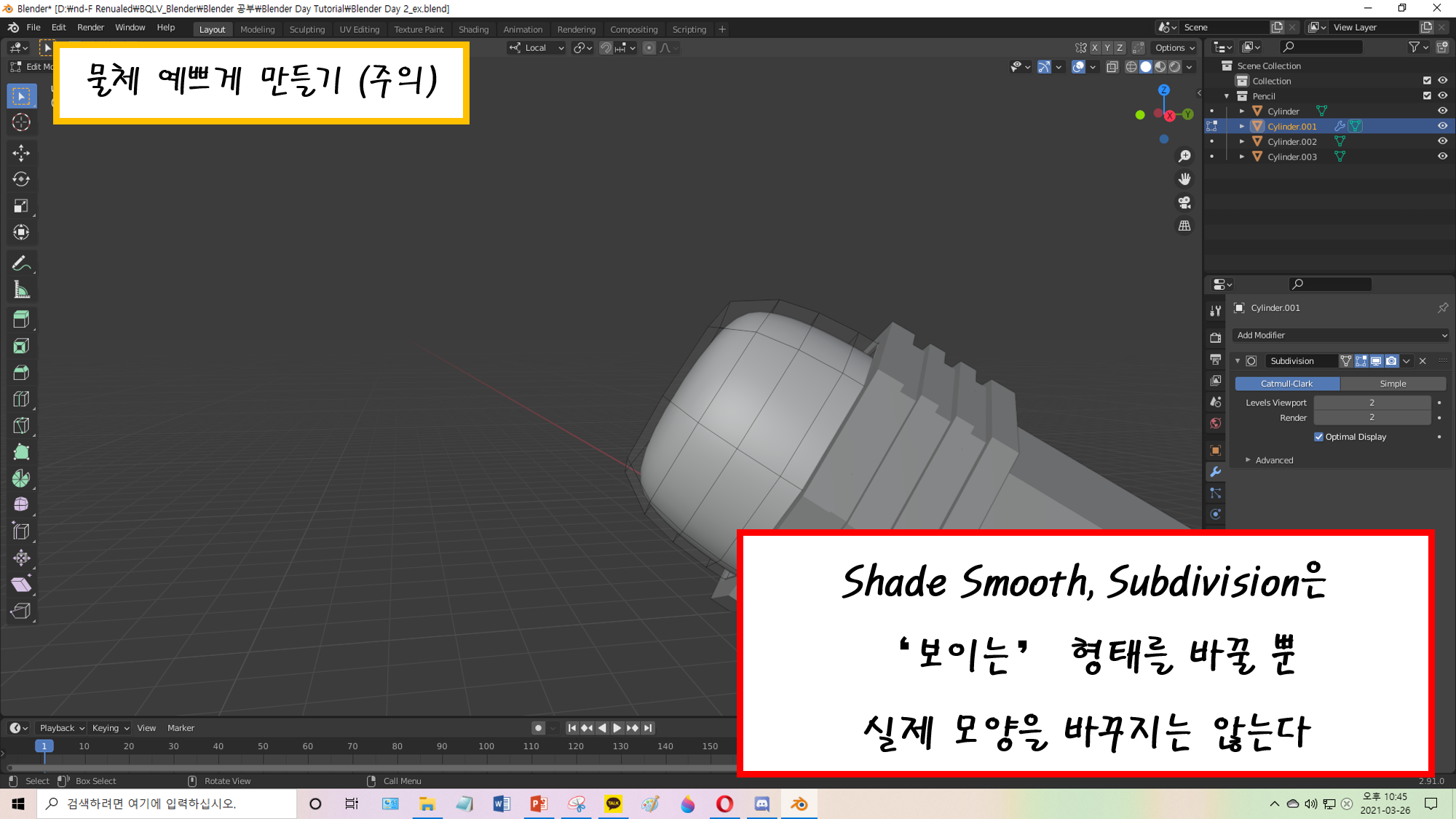Switch to the Sculpting workspace tab
The height and width of the screenshot is (819, 1456).
(x=306, y=29)
